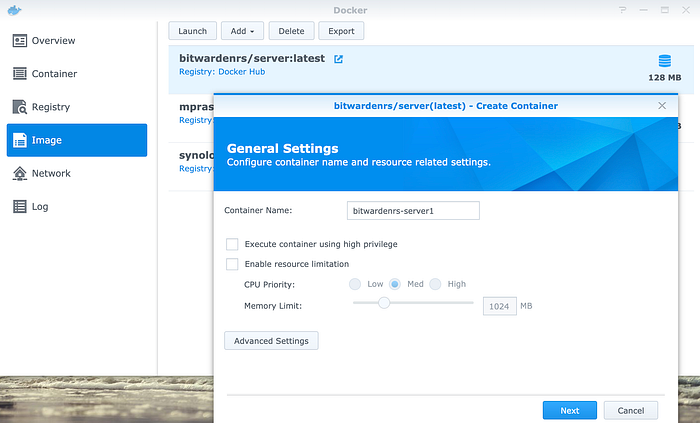This screenshot has width=700, height=423.
Task: Select the Image sidebar section
Action: click(77, 140)
